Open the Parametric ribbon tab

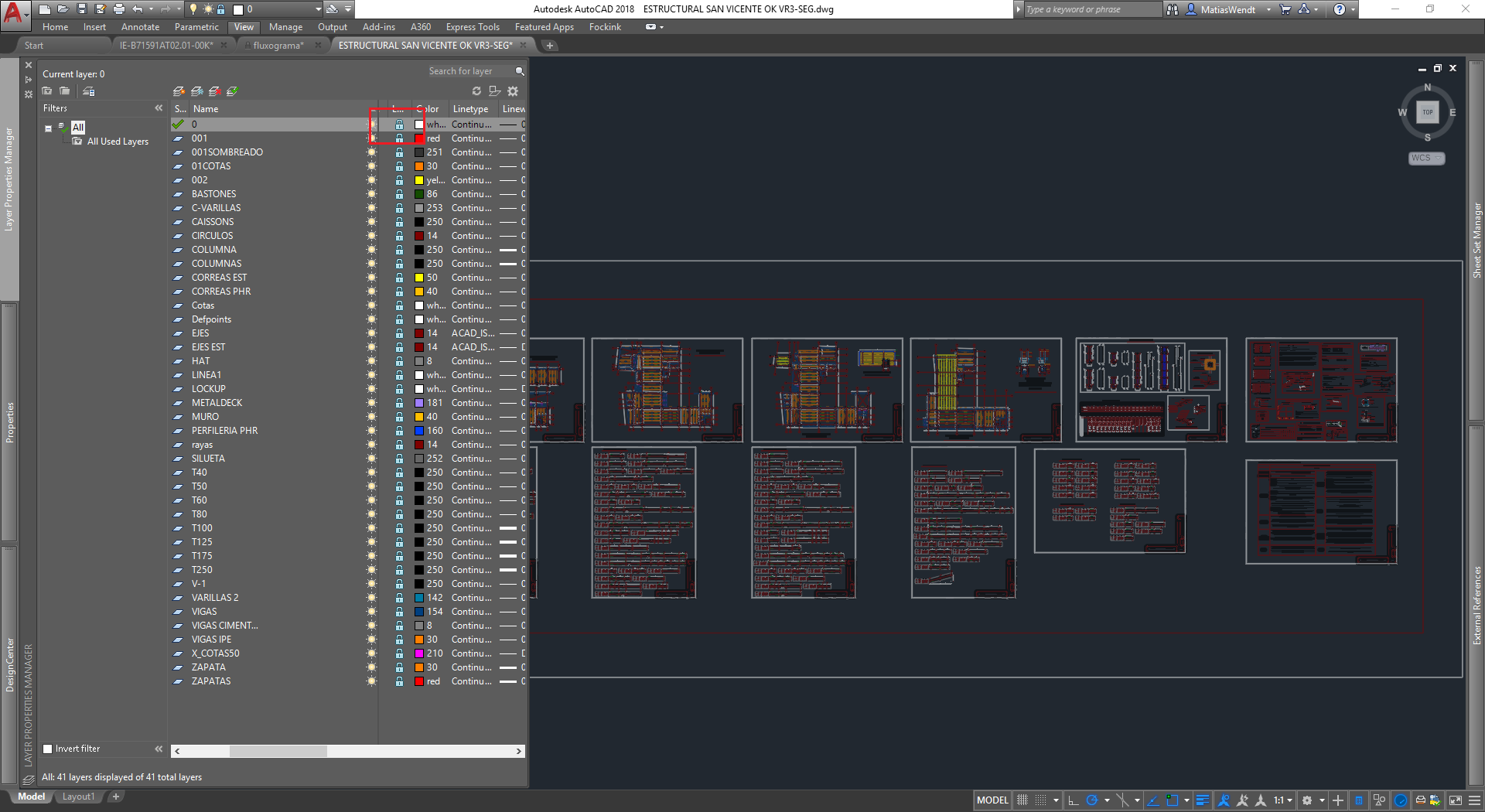click(x=196, y=26)
